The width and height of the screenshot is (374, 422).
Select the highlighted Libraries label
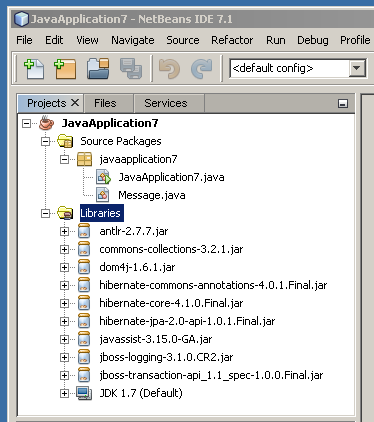point(102,213)
